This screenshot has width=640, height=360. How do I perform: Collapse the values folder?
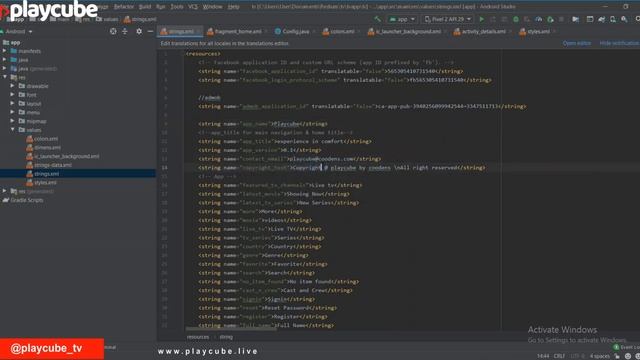pyautogui.click(x=12, y=130)
